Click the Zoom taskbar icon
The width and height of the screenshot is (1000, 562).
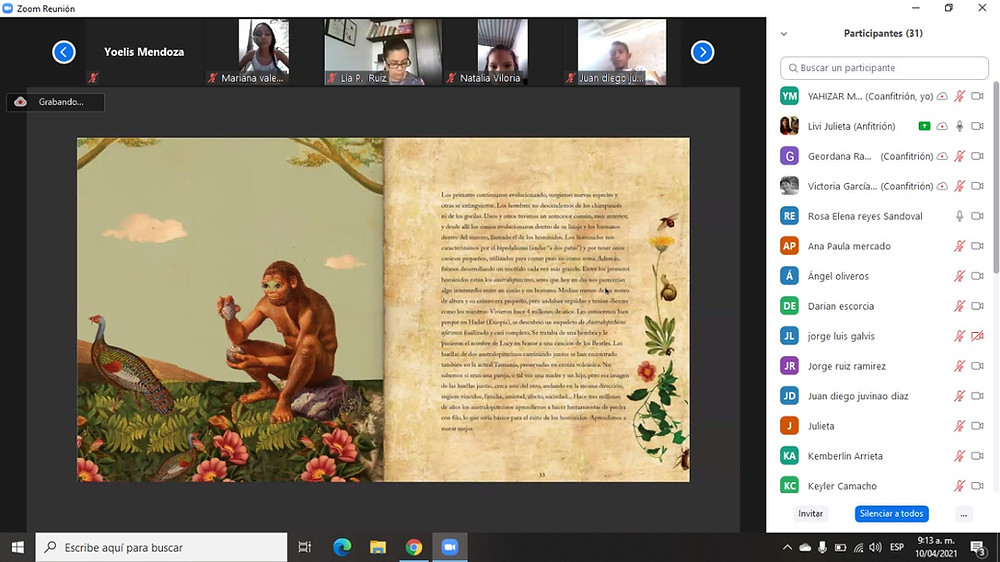click(x=450, y=547)
